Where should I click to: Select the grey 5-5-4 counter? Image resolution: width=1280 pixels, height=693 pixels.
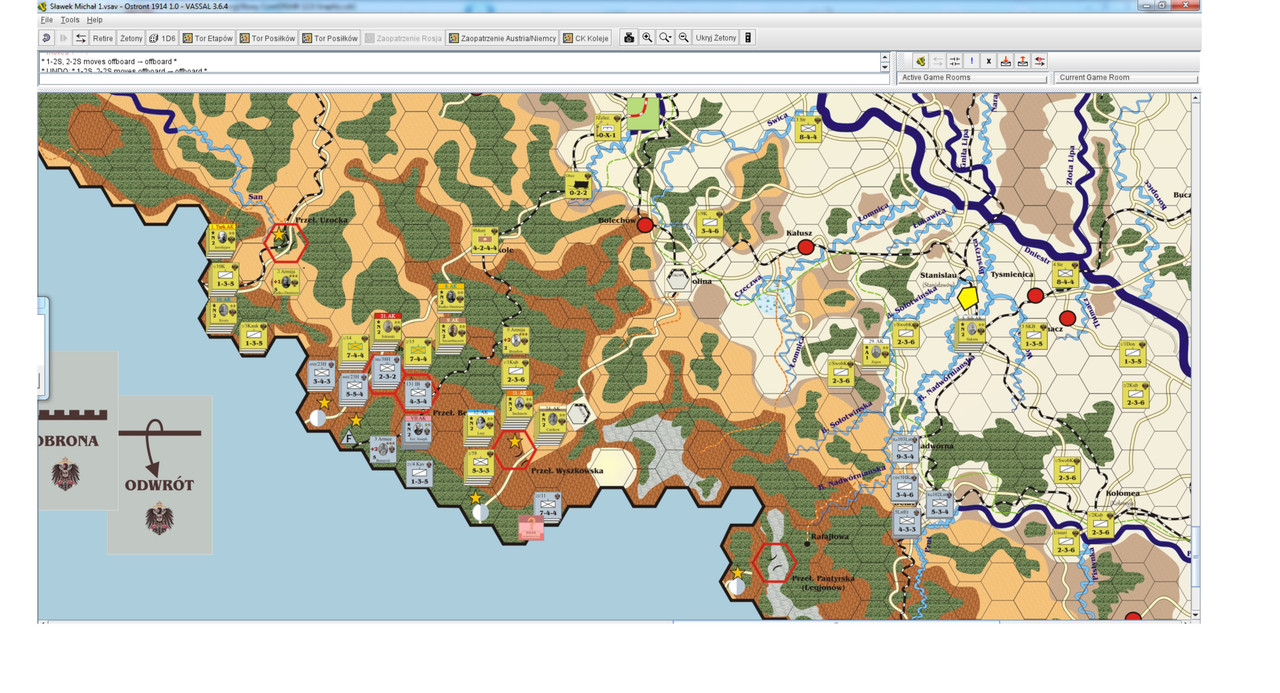352,387
